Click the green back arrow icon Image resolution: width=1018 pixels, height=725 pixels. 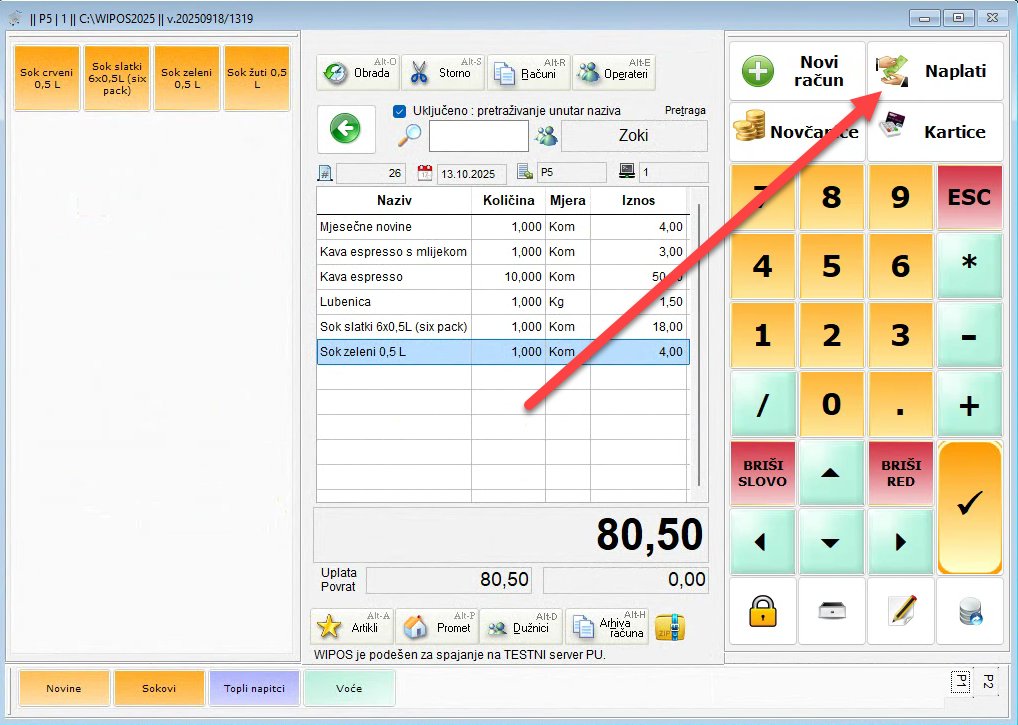(x=346, y=129)
